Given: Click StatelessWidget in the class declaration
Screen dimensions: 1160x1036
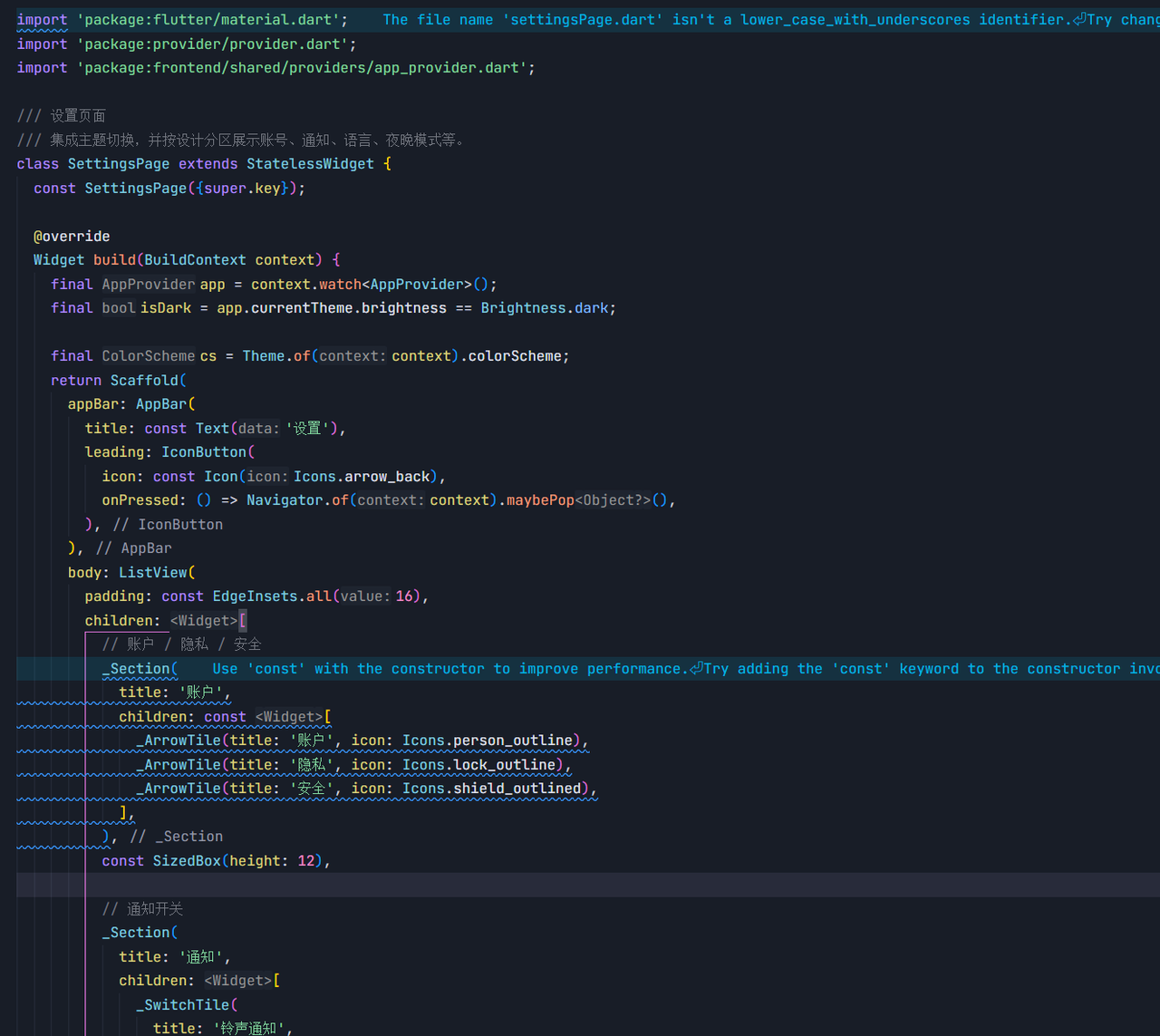Looking at the screenshot, I should [310, 164].
